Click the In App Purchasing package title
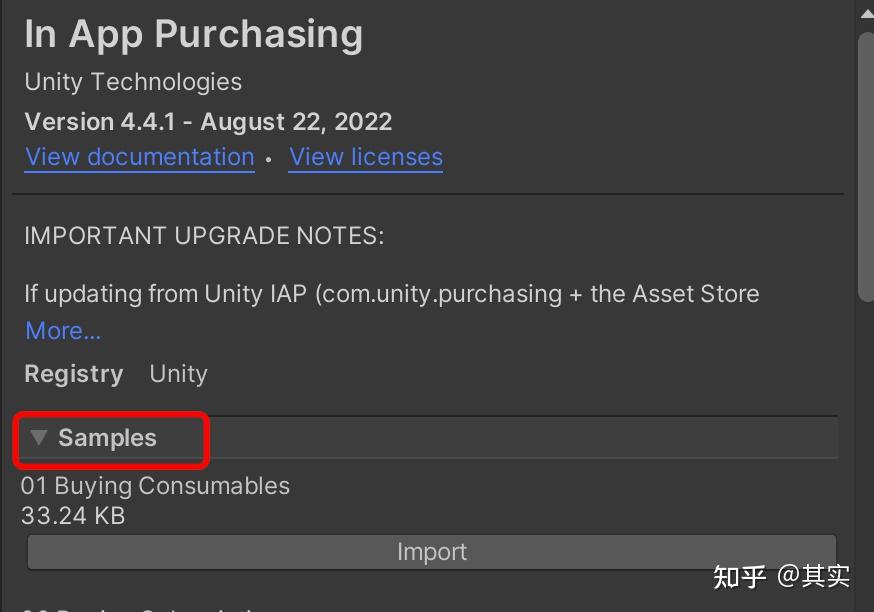This screenshot has width=874, height=612. (193, 34)
